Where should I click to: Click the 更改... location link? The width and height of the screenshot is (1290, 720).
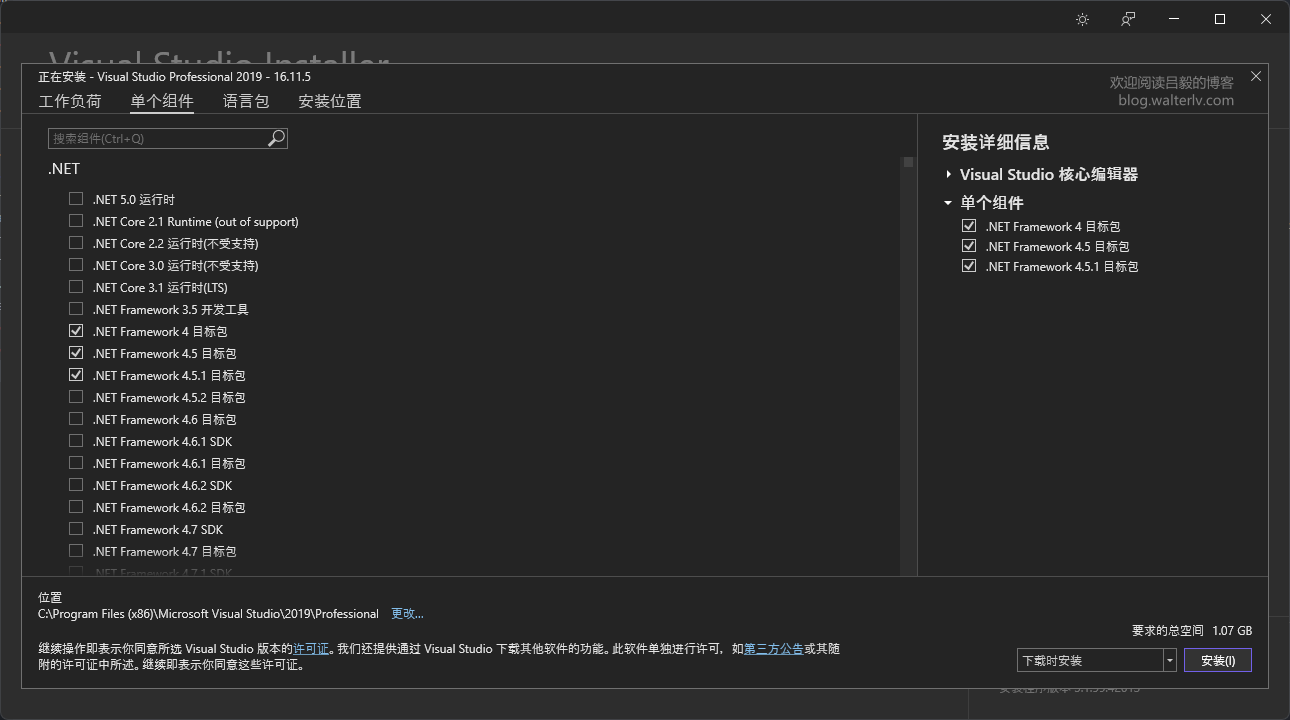(x=407, y=614)
